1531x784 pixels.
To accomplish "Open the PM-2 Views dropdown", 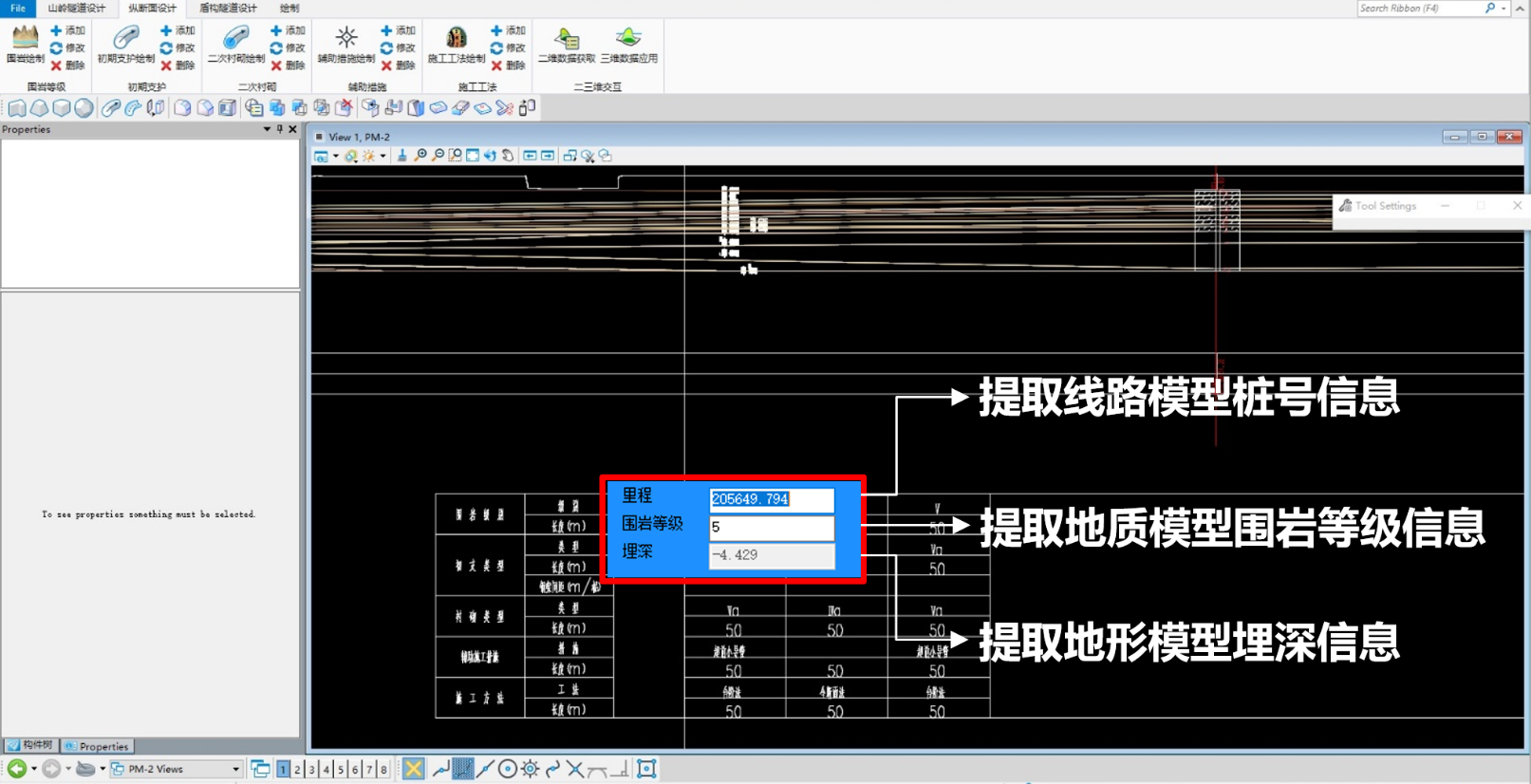I will tap(235, 770).
